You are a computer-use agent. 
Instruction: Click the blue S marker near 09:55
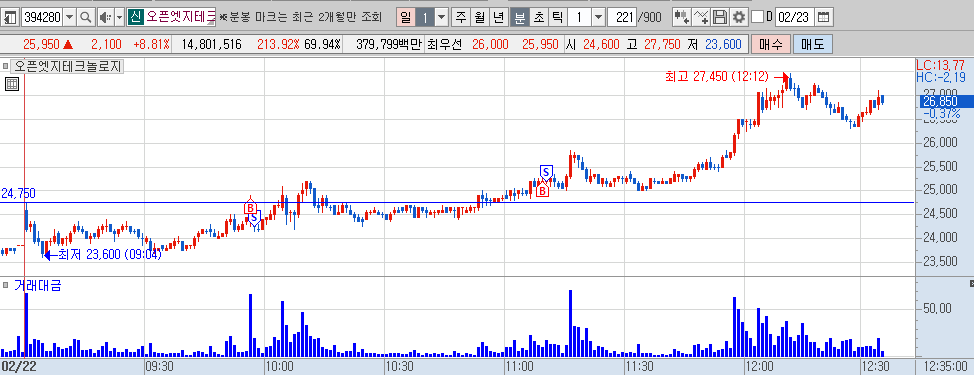pos(255,218)
